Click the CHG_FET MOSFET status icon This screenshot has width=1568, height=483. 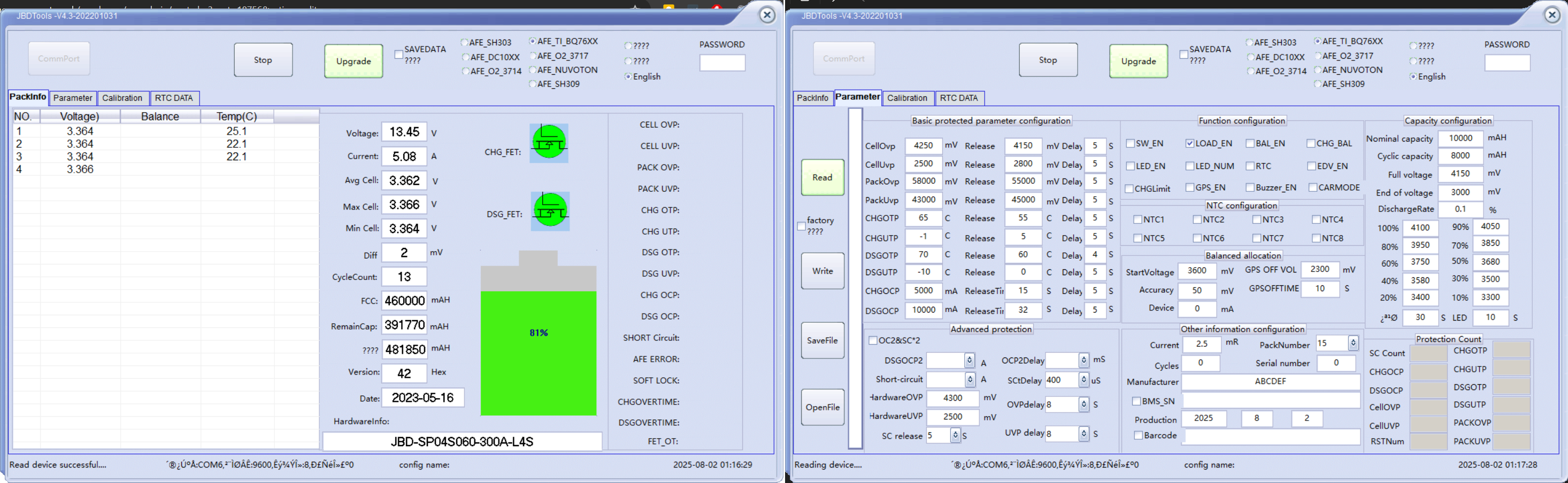[549, 143]
